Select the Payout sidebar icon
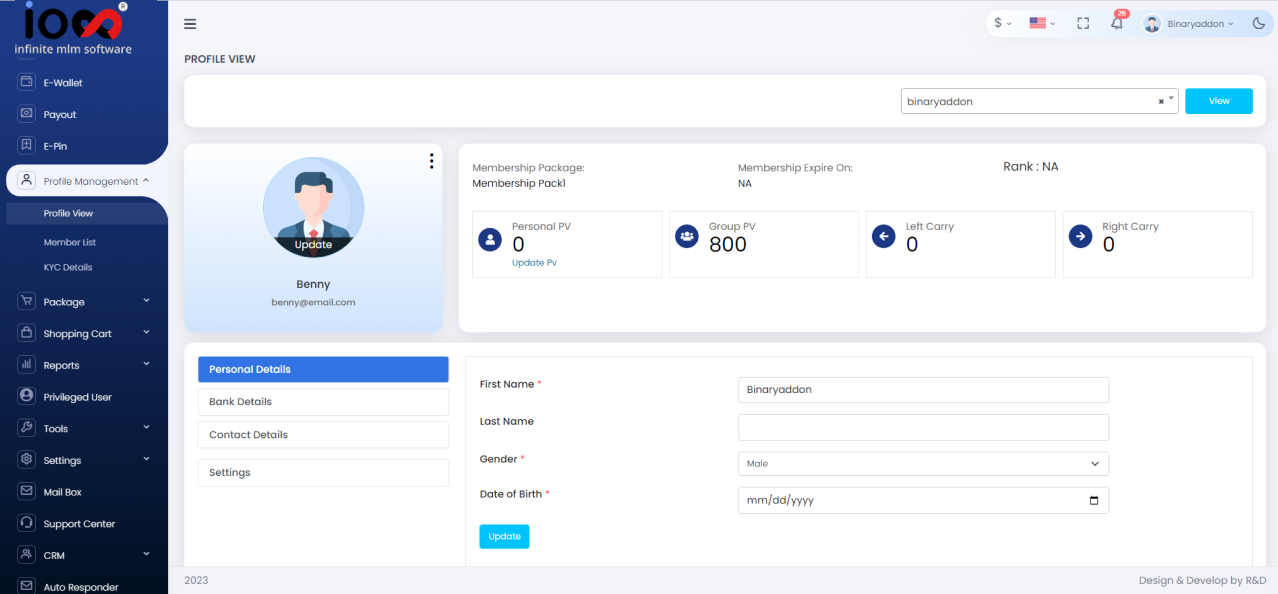Image resolution: width=1278 pixels, height=594 pixels. pyautogui.click(x=25, y=114)
